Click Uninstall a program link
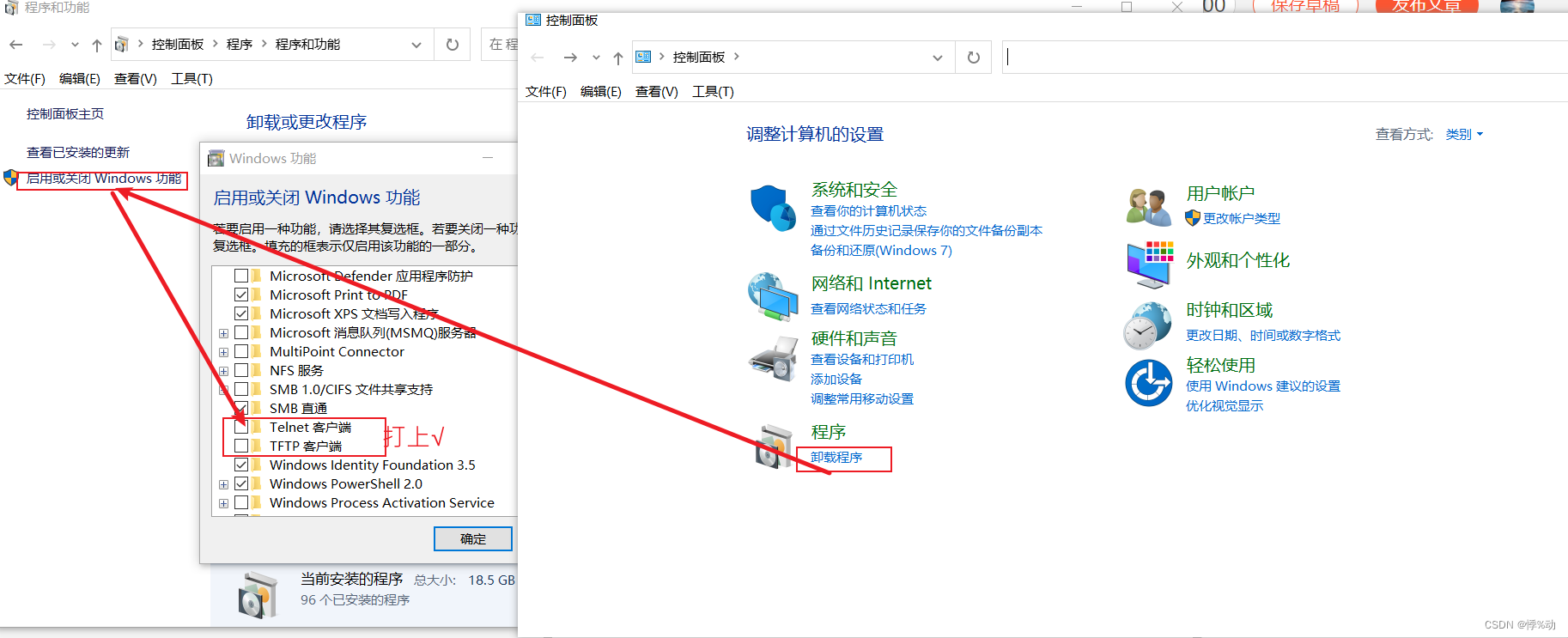The height and width of the screenshot is (638, 1568). (x=836, y=457)
